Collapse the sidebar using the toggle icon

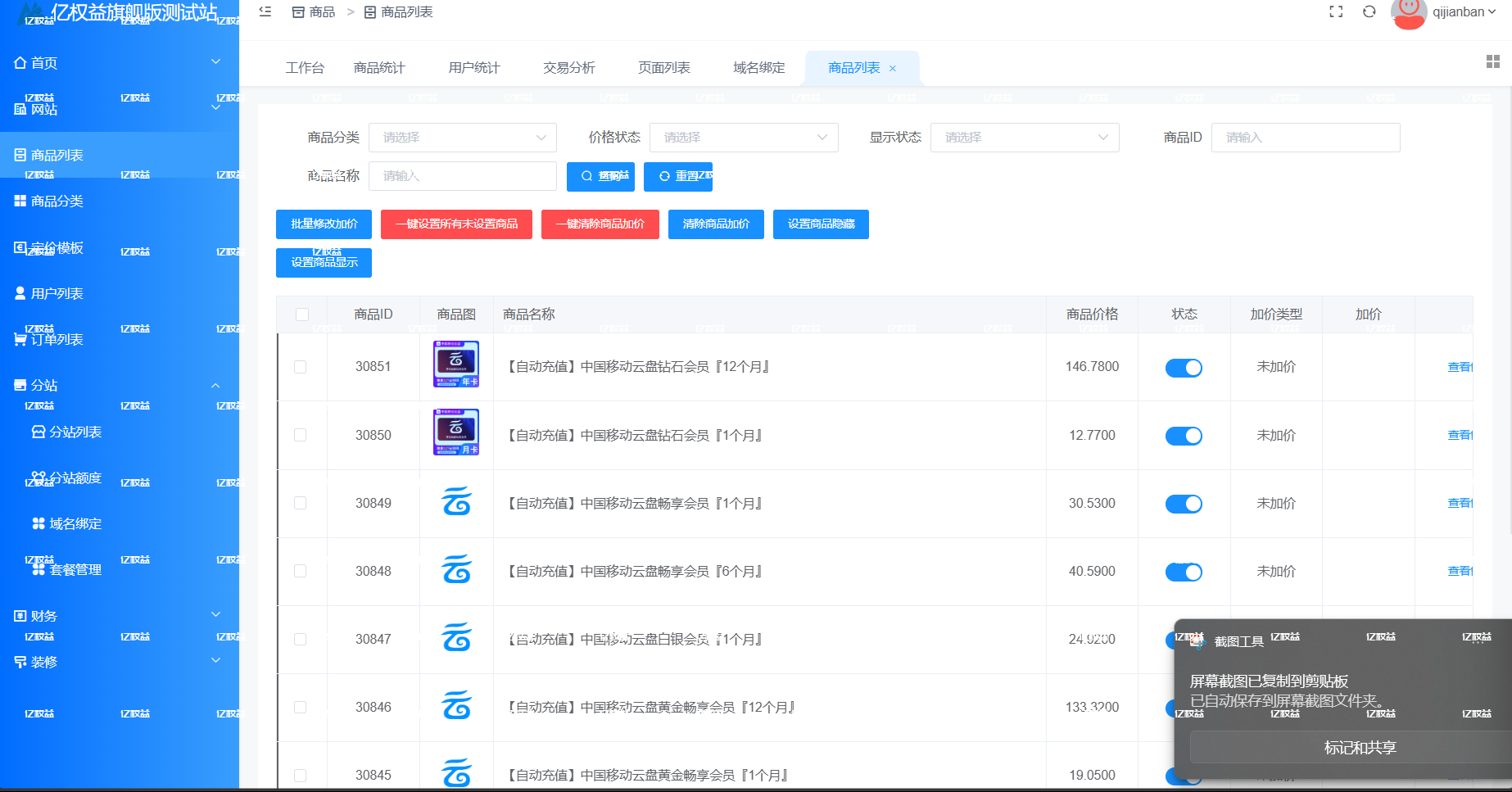264,11
